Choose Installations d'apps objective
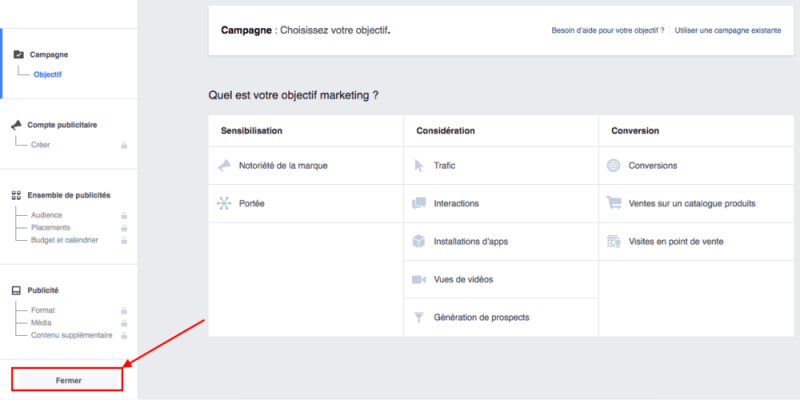 (501, 241)
